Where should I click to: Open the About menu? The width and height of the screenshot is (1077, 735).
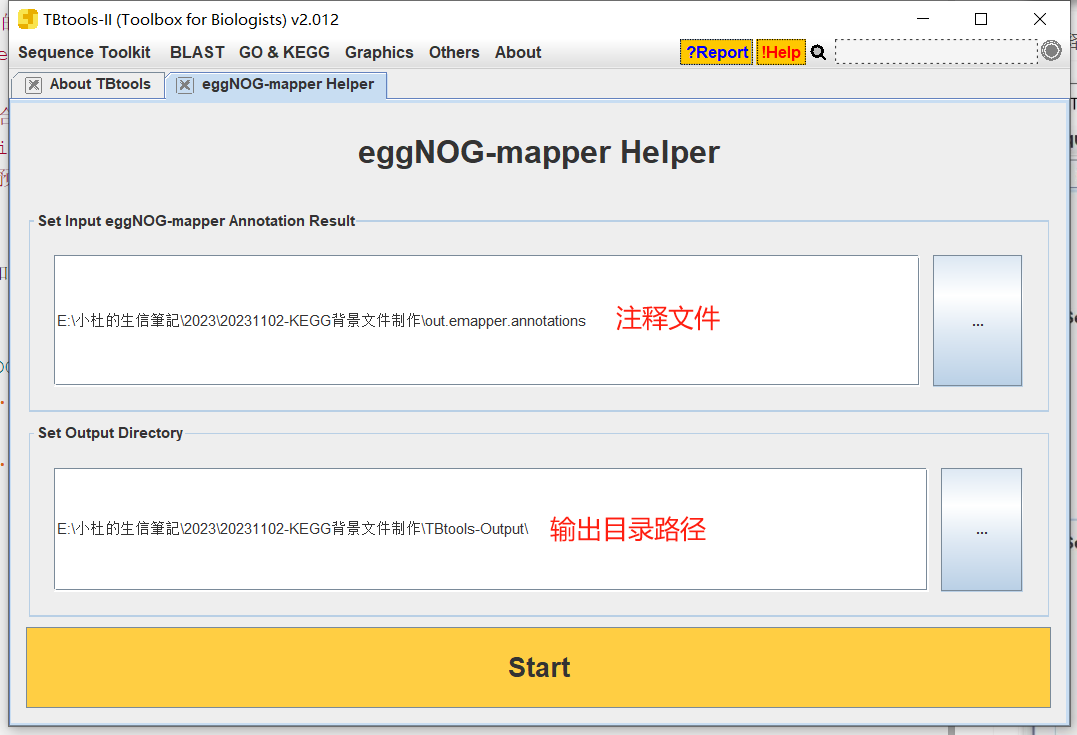518,52
